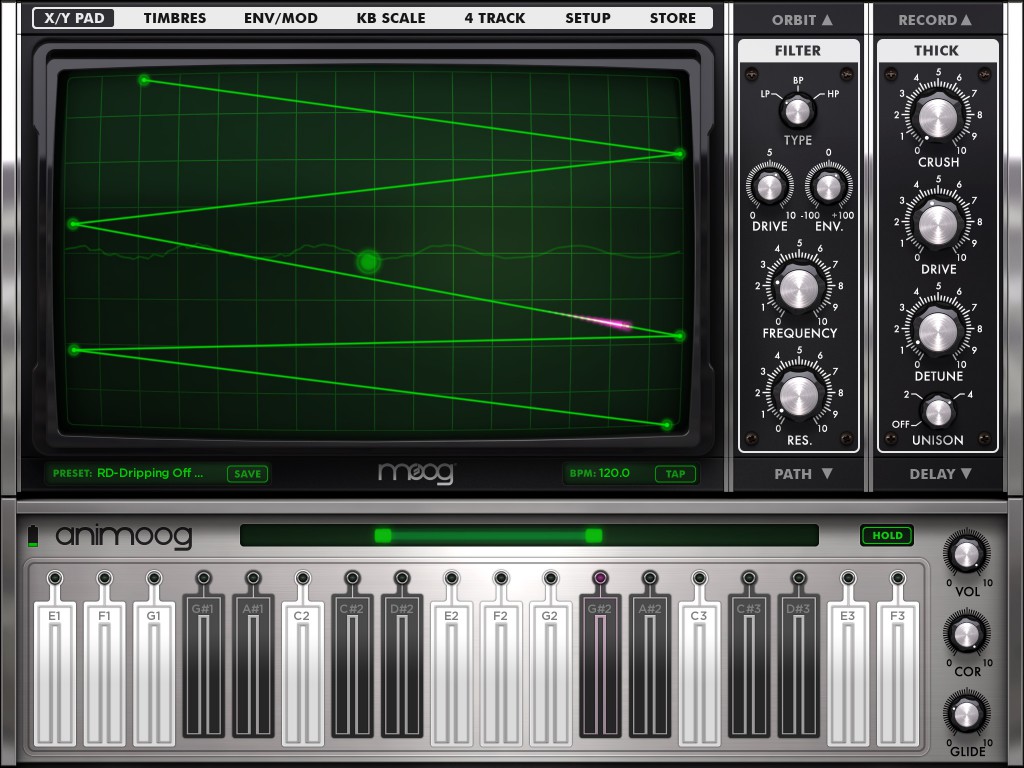
Task: Select the bottommost path node on X/Y pad
Action: coord(666,425)
